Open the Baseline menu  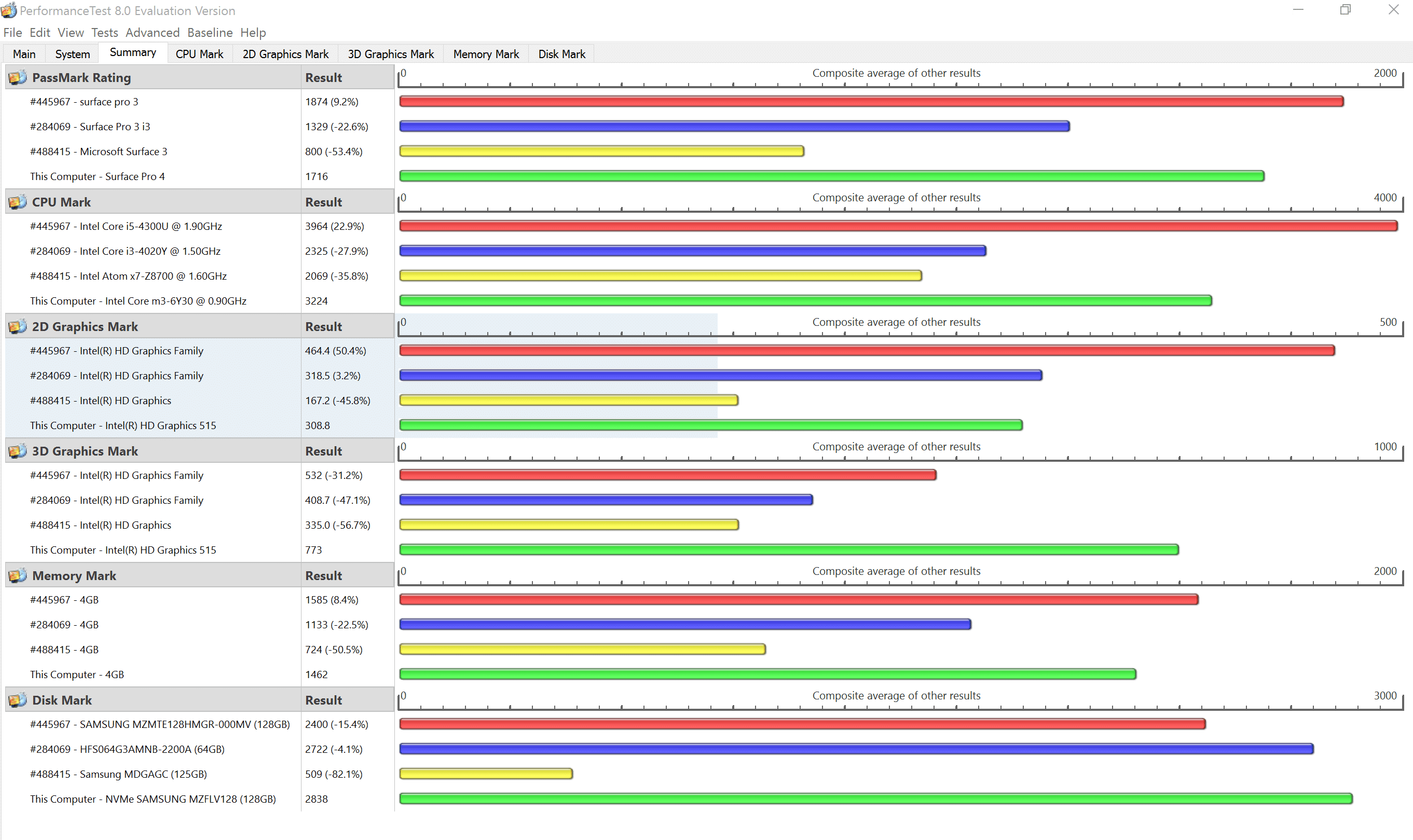click(x=210, y=33)
